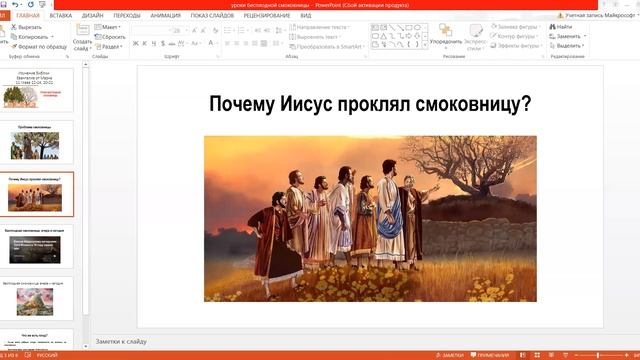
Task: Toggle Заметки notes in status bar
Action: 449,355
